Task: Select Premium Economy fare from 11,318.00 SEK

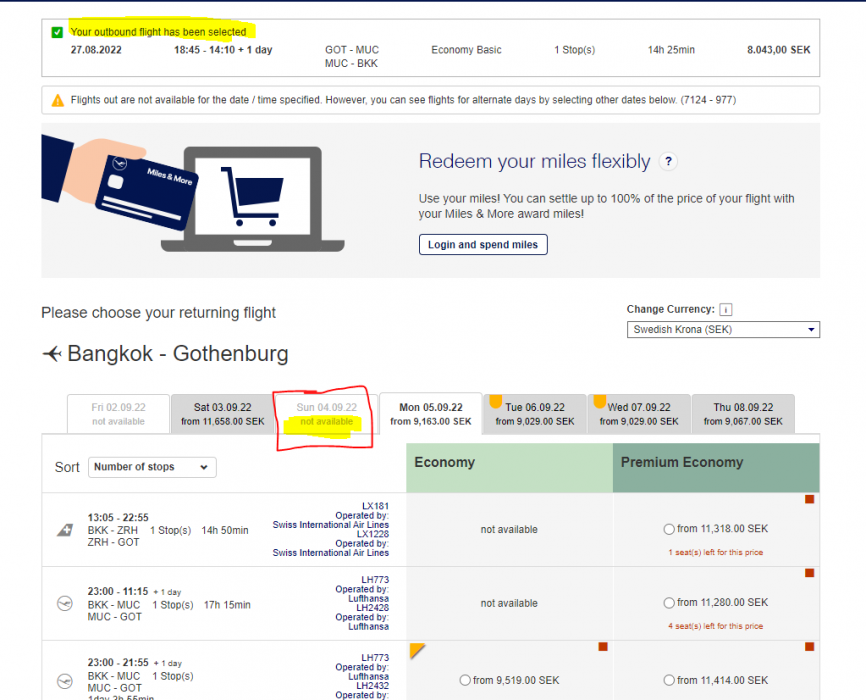Action: (x=669, y=529)
